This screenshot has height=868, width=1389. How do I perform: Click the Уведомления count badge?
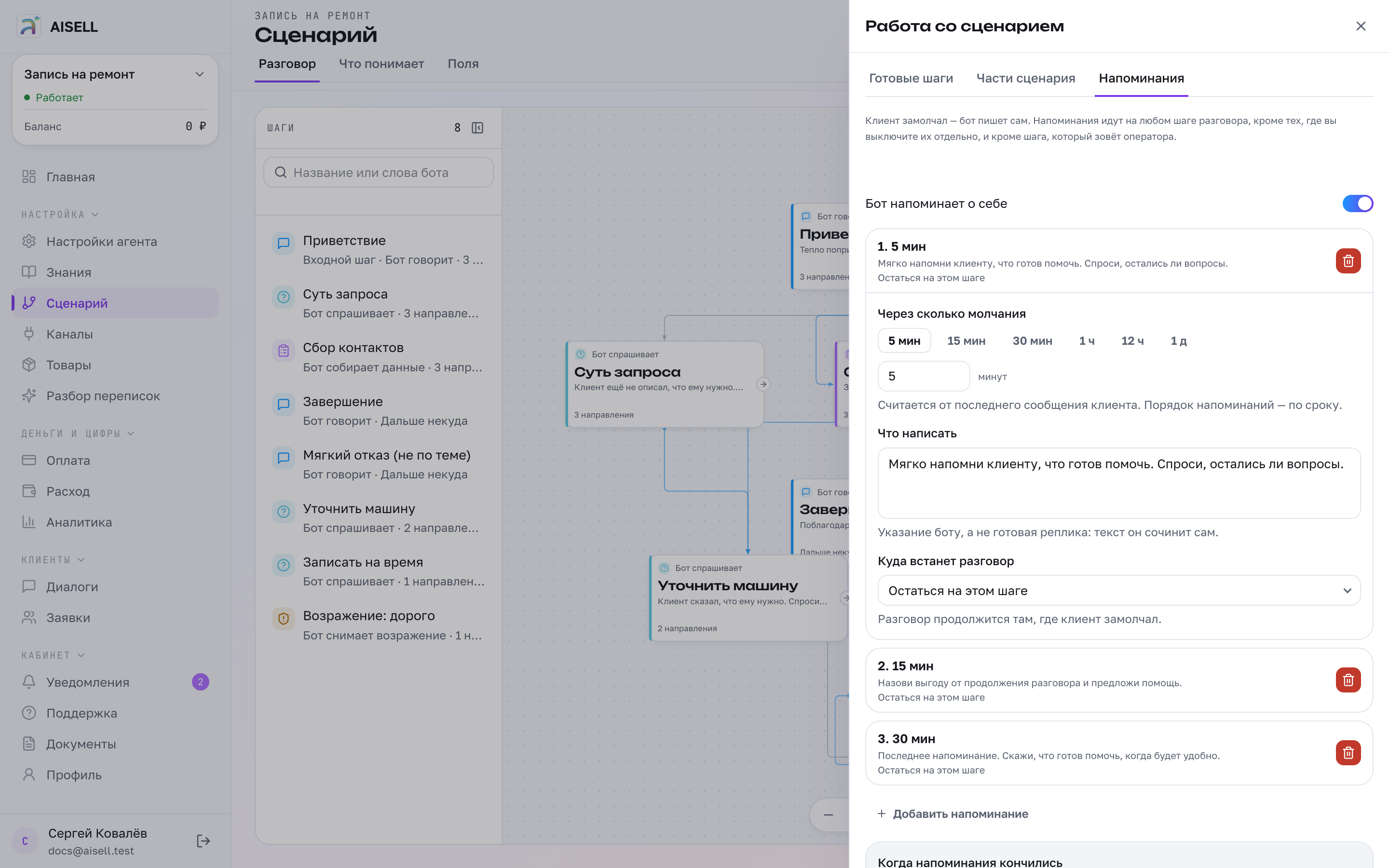click(200, 682)
